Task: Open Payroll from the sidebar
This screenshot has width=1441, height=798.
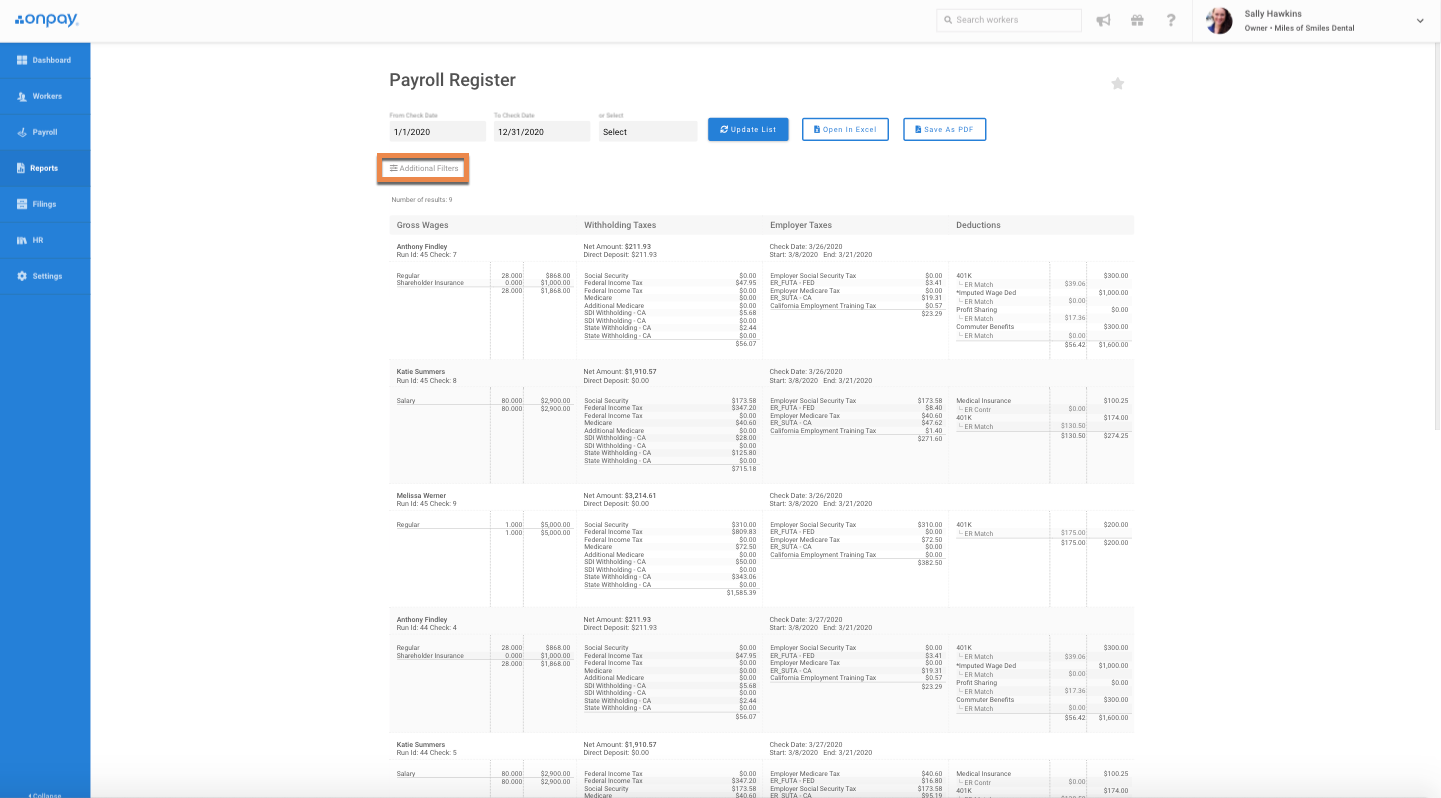Action: click(x=45, y=132)
